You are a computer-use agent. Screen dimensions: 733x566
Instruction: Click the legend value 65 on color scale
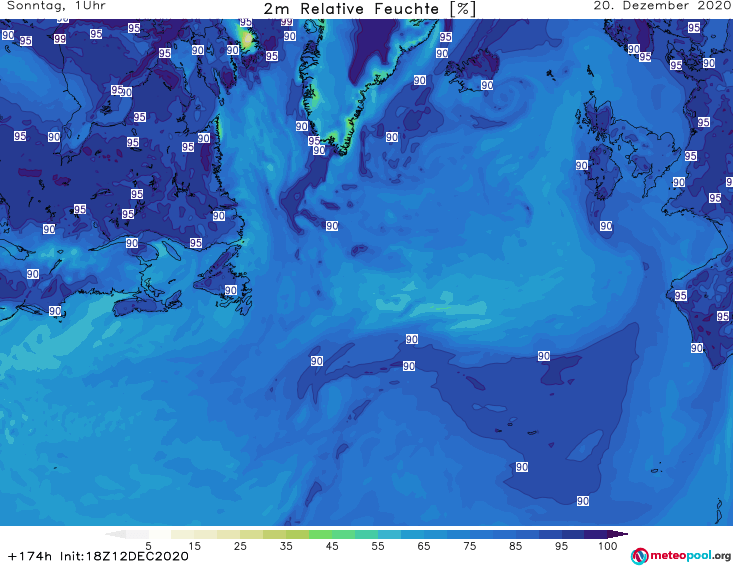tap(424, 546)
